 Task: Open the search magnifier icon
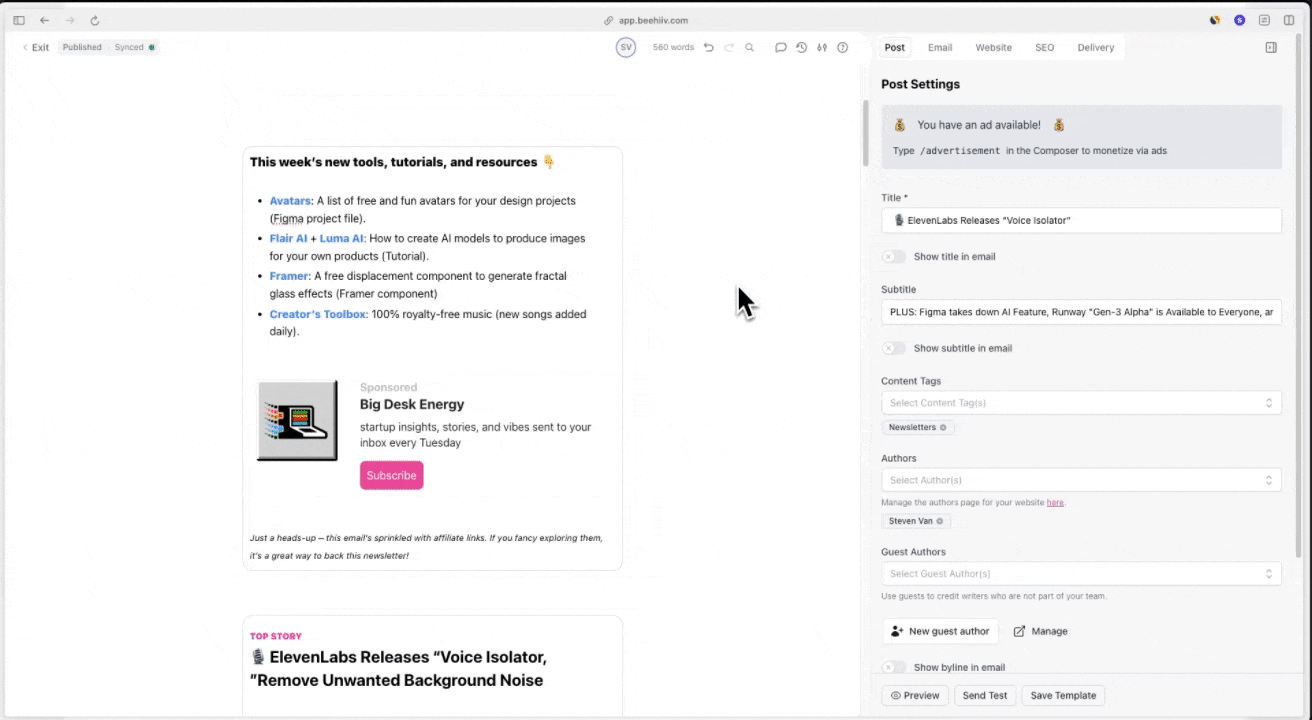[x=749, y=47]
